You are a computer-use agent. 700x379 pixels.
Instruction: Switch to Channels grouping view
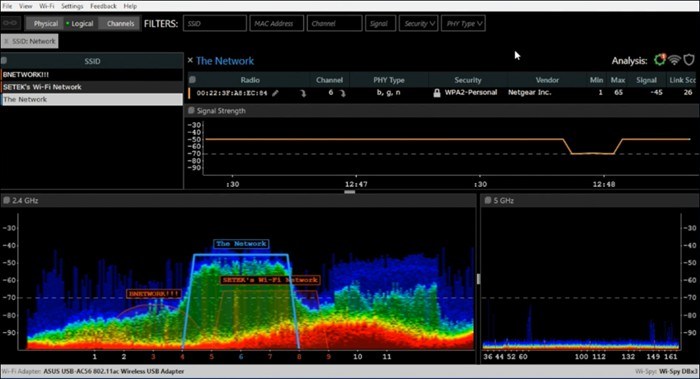pos(120,24)
